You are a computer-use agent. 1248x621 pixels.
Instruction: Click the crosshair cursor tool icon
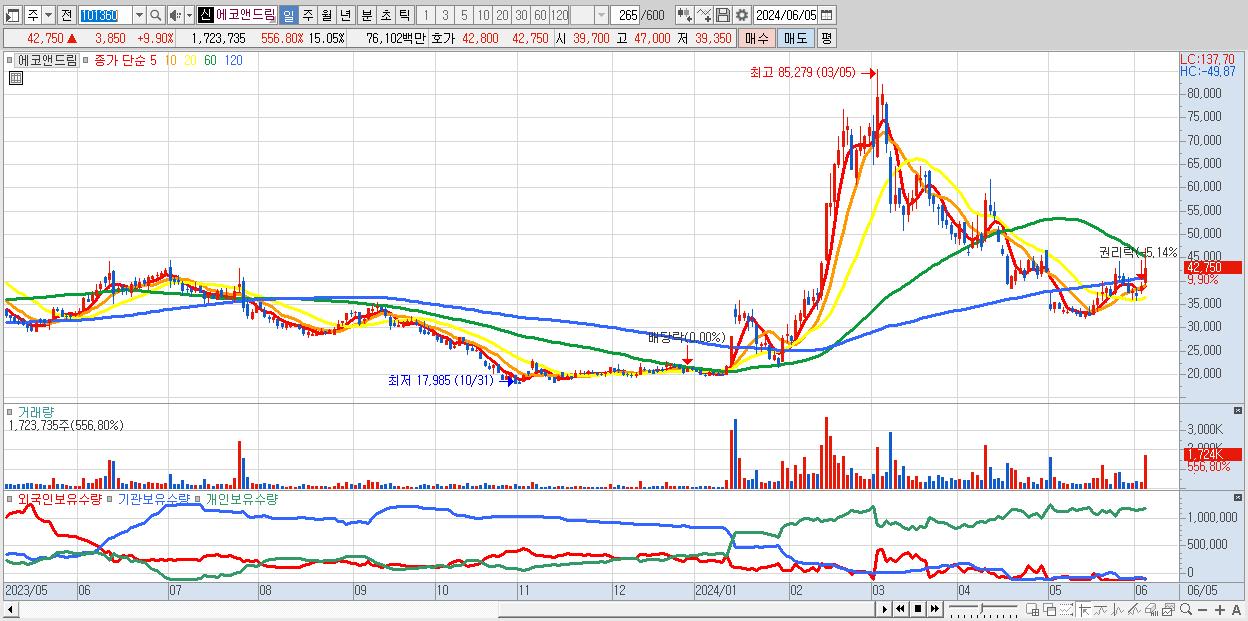pyautogui.click(x=1084, y=610)
